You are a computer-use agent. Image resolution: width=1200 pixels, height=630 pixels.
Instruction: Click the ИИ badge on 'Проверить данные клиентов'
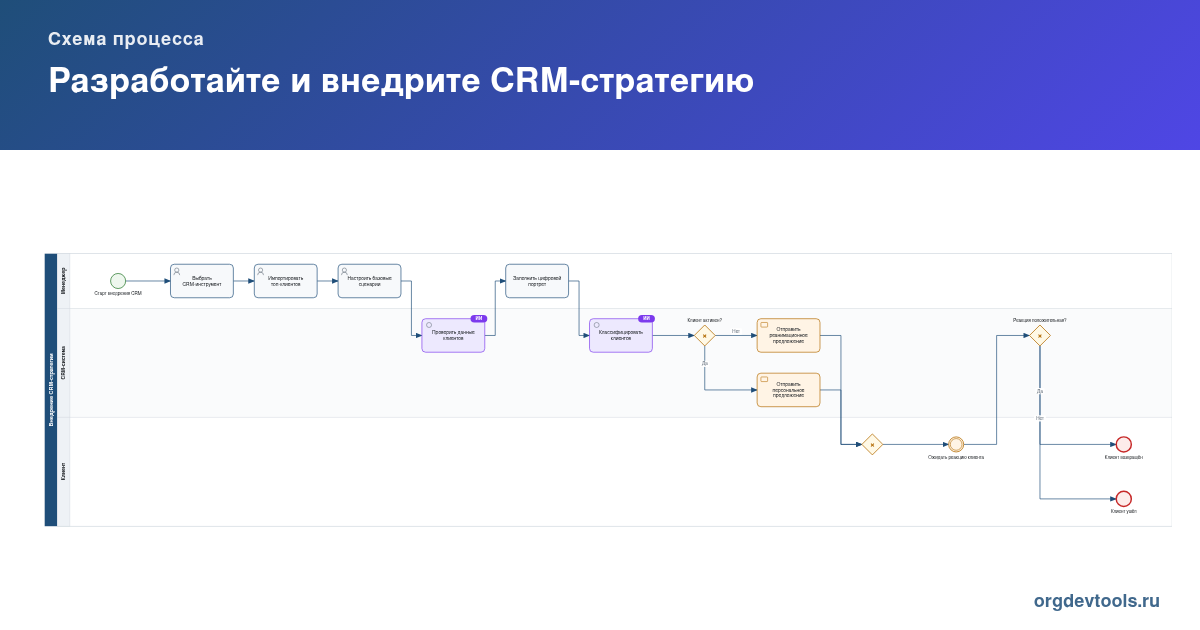pos(479,318)
